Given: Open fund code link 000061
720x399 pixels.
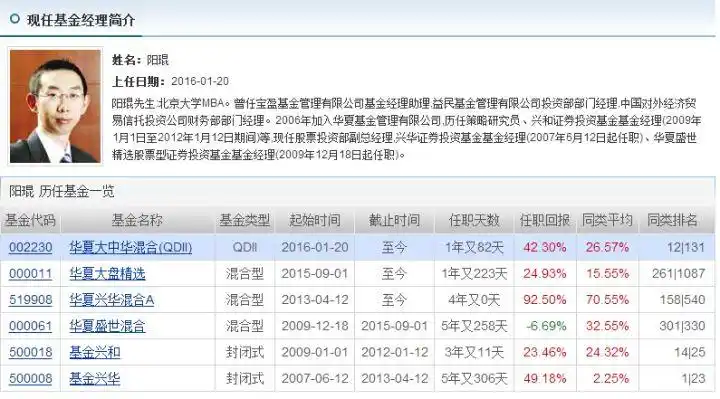Looking at the screenshot, I should pos(30,326).
